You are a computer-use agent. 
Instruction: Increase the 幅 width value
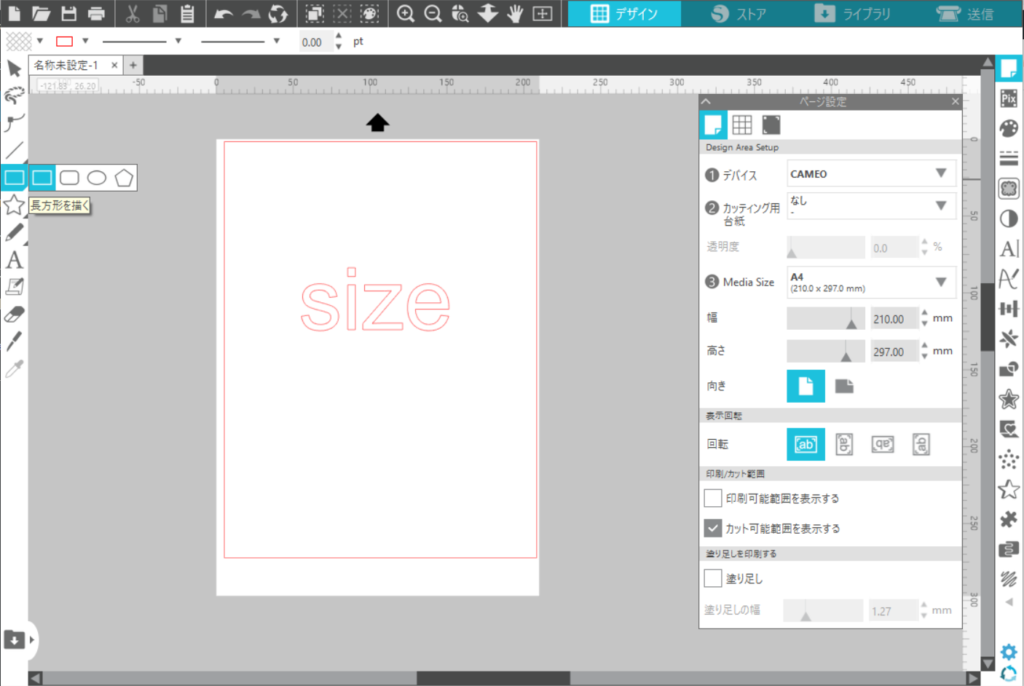coord(924,314)
